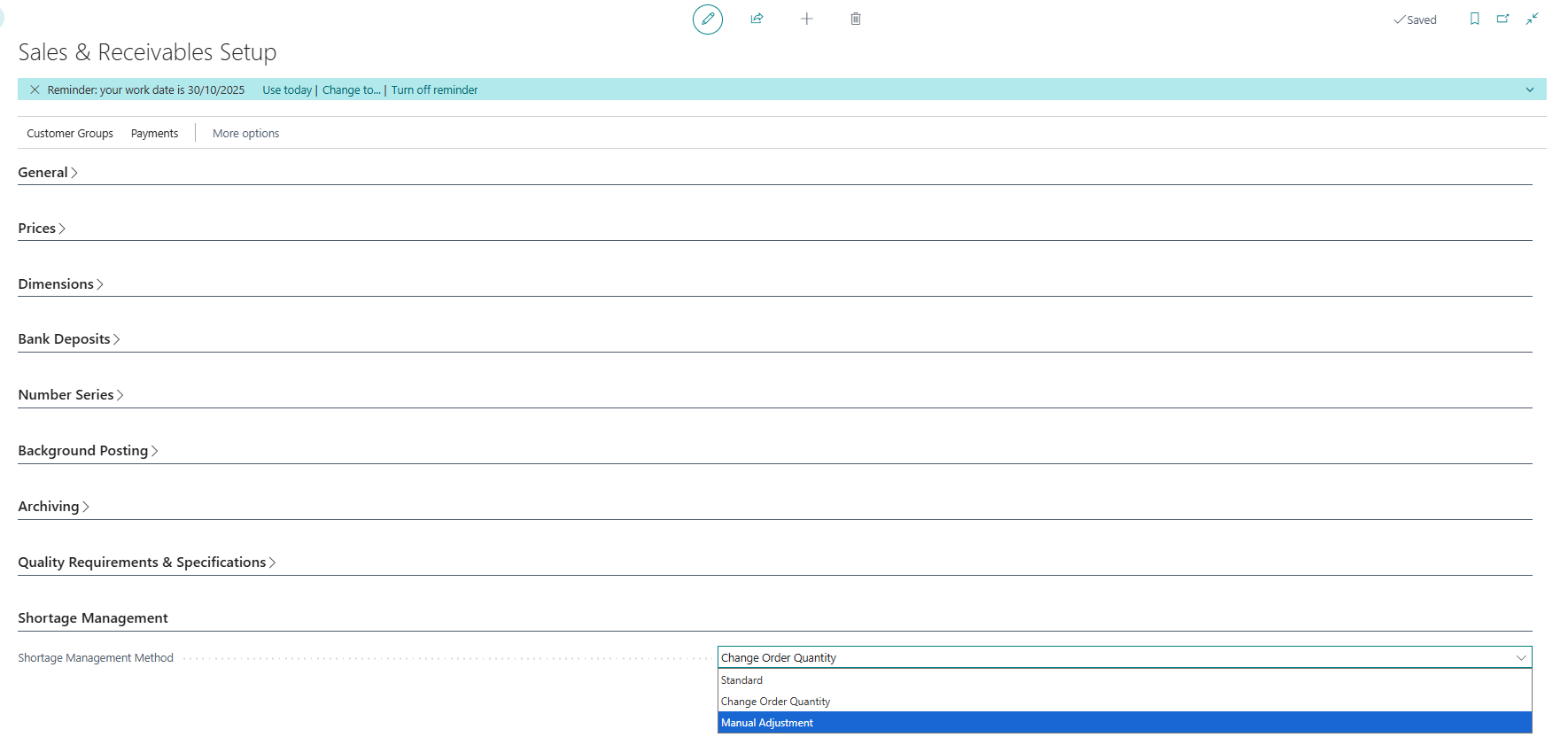Click the pencil edit icon
The image size is (1568, 745).
coord(707,19)
